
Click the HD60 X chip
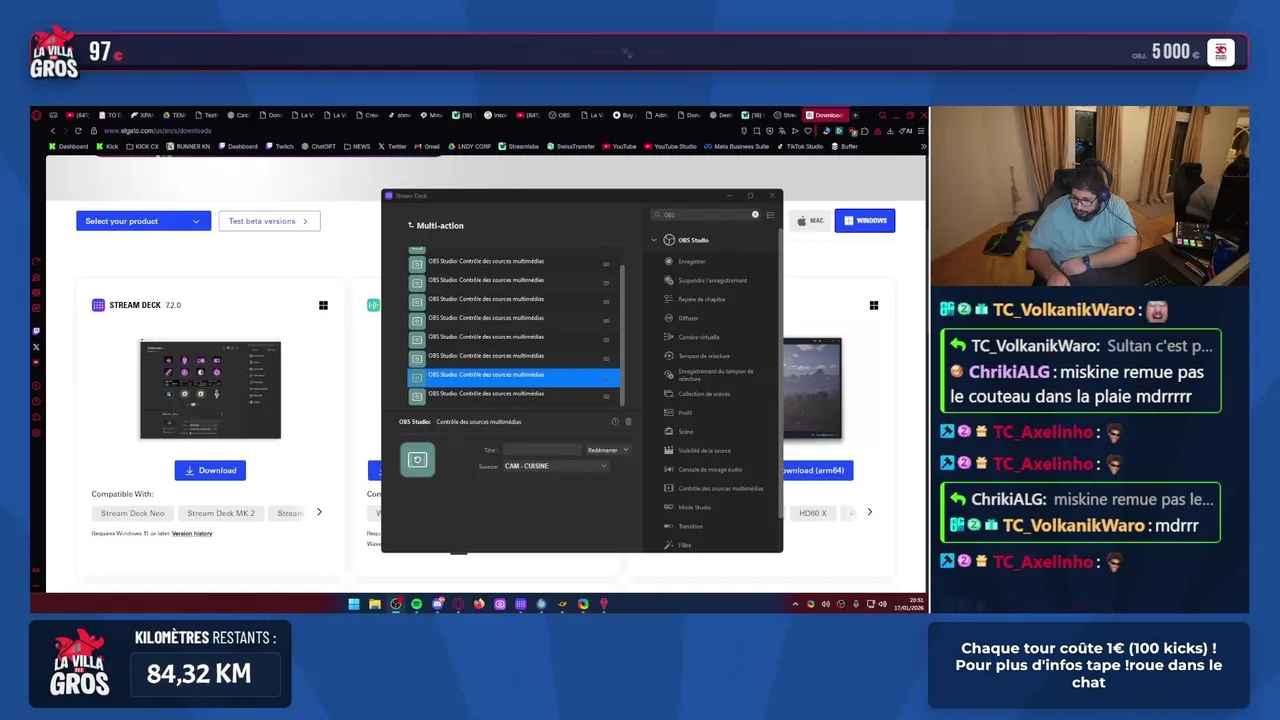coord(813,513)
